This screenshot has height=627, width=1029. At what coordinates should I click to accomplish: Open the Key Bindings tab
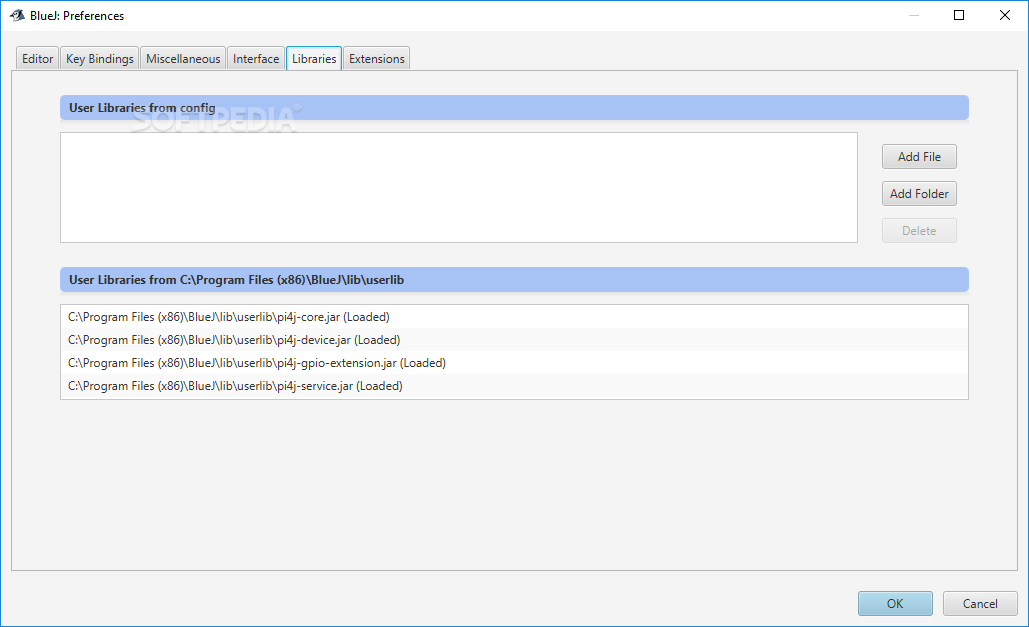(100, 58)
